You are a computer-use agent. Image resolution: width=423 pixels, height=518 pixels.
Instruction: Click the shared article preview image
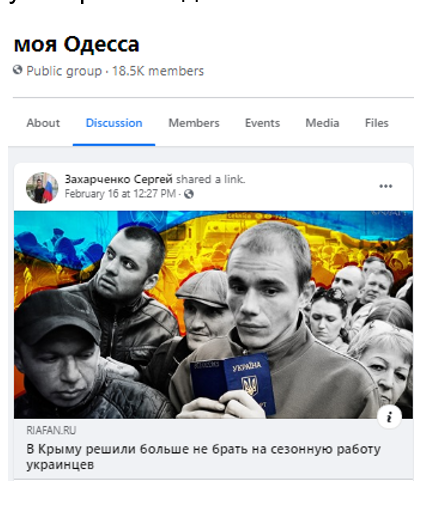(213, 314)
